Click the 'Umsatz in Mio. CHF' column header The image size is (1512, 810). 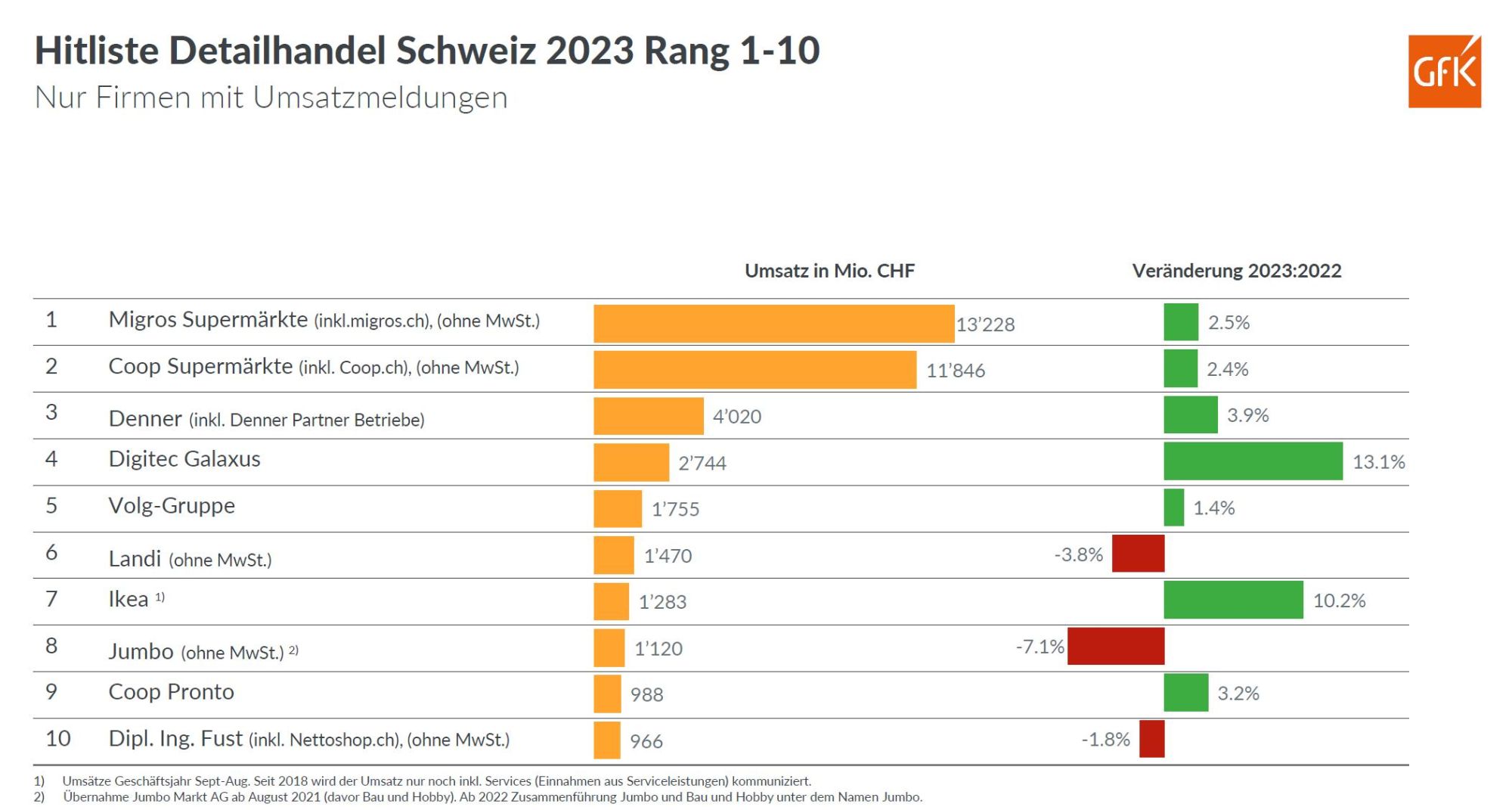(x=829, y=271)
